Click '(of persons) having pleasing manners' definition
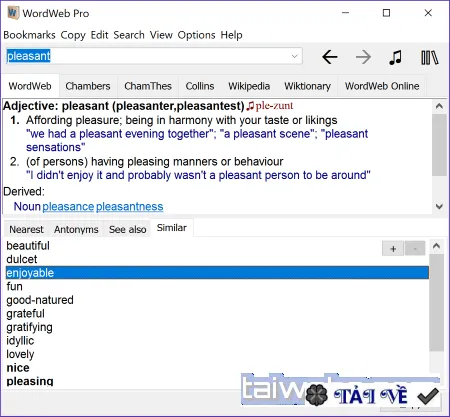The image size is (450, 417). point(155,162)
